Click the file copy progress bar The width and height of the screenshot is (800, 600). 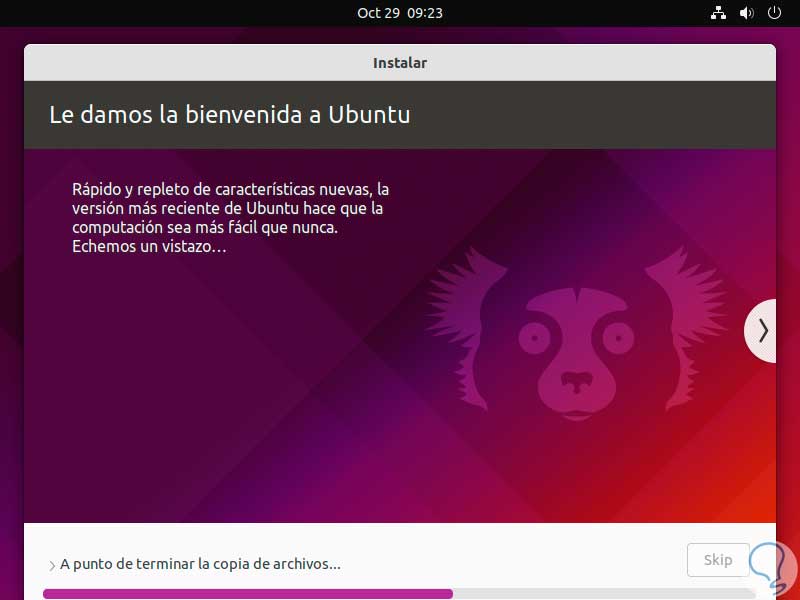398,594
